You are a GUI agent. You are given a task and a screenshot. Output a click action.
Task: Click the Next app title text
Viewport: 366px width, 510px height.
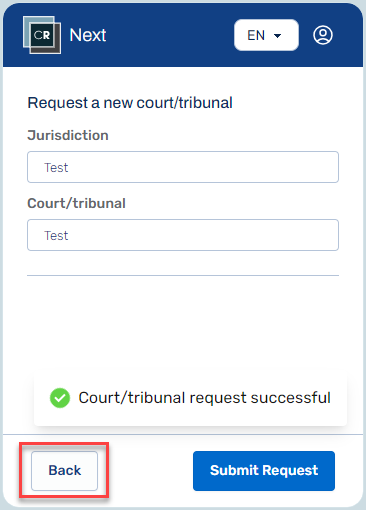tap(88, 35)
